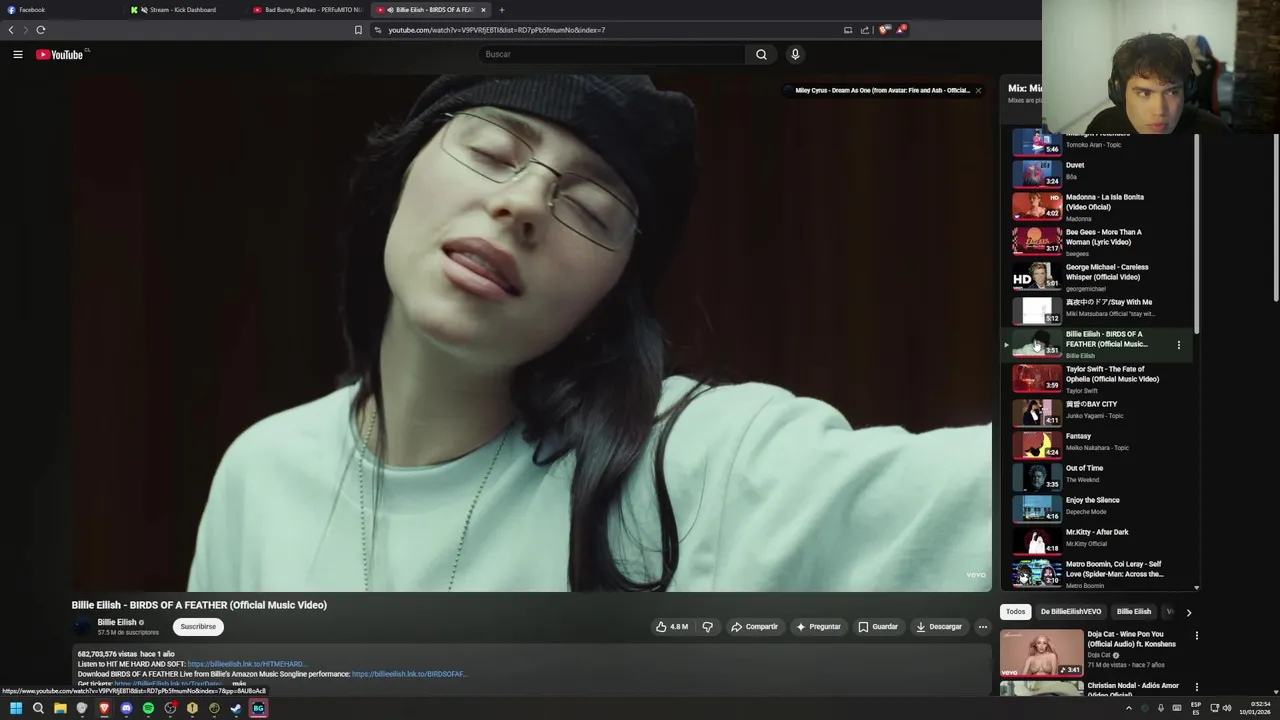Dislike the video with thumbs down
Image resolution: width=1280 pixels, height=720 pixels.
coord(707,627)
